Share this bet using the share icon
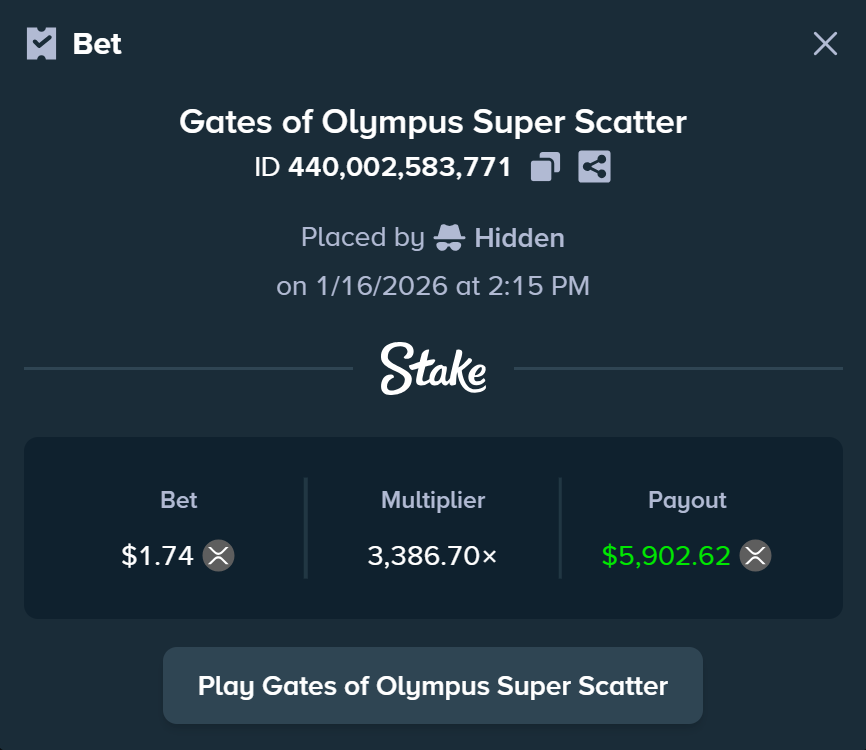The width and height of the screenshot is (866, 750). pyautogui.click(x=594, y=167)
